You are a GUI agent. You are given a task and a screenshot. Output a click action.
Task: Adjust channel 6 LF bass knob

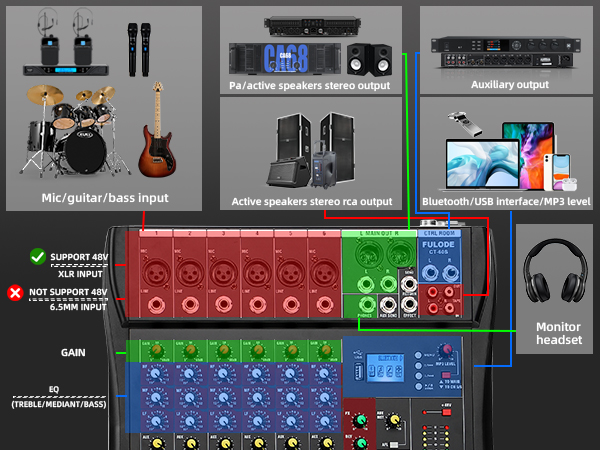(x=325, y=421)
